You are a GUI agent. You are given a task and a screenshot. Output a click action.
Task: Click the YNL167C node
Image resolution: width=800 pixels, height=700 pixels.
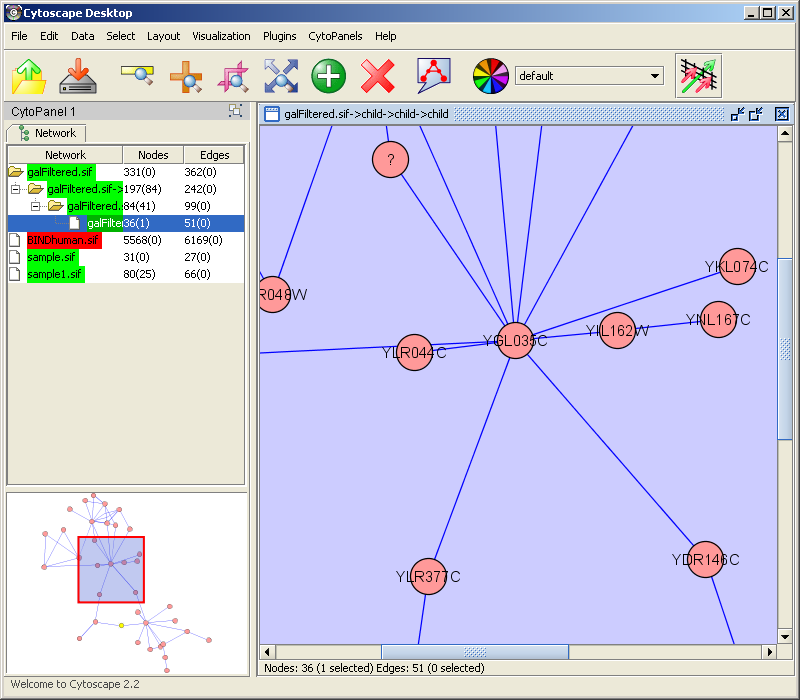(x=718, y=319)
